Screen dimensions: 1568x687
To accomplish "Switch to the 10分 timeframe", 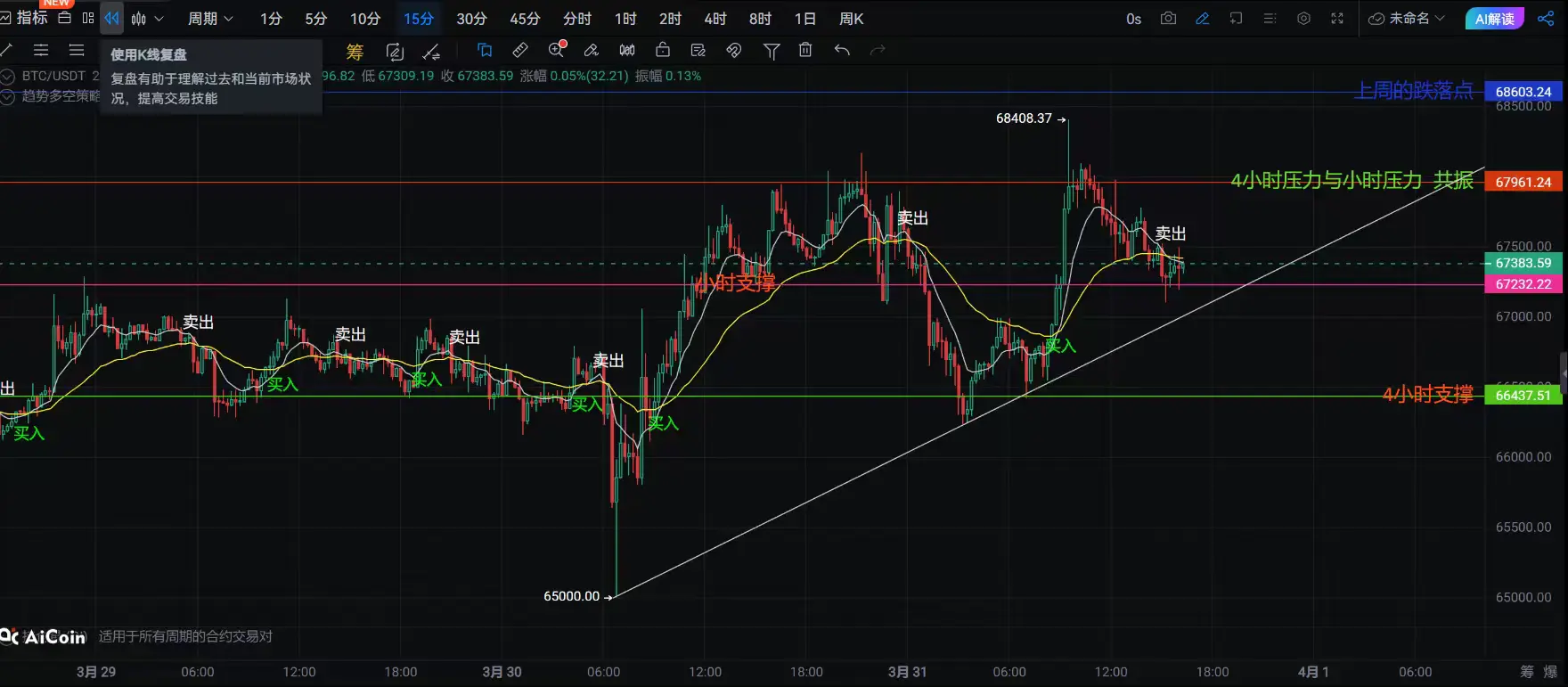I will point(365,19).
